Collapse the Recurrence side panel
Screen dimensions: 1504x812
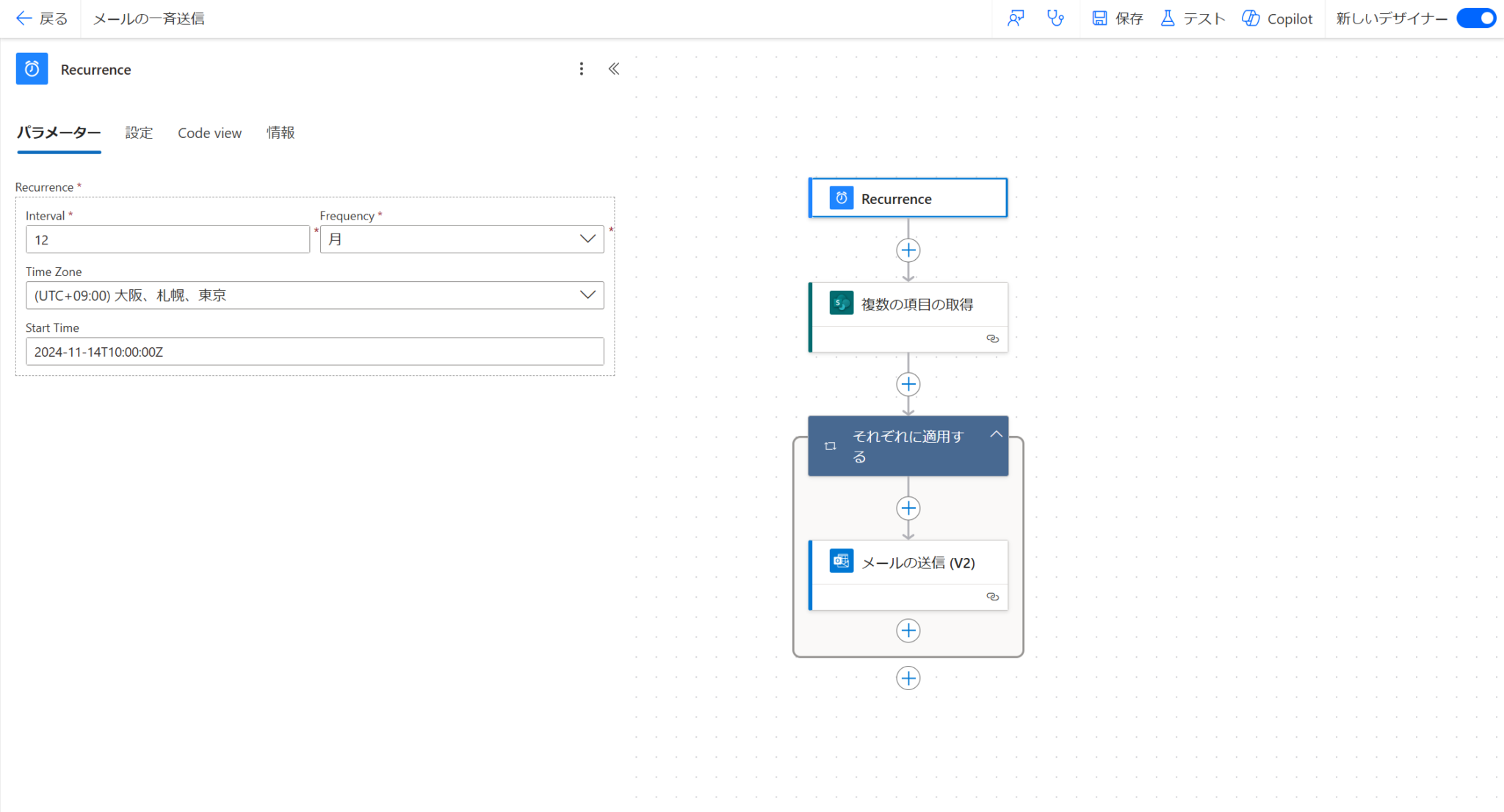[614, 69]
